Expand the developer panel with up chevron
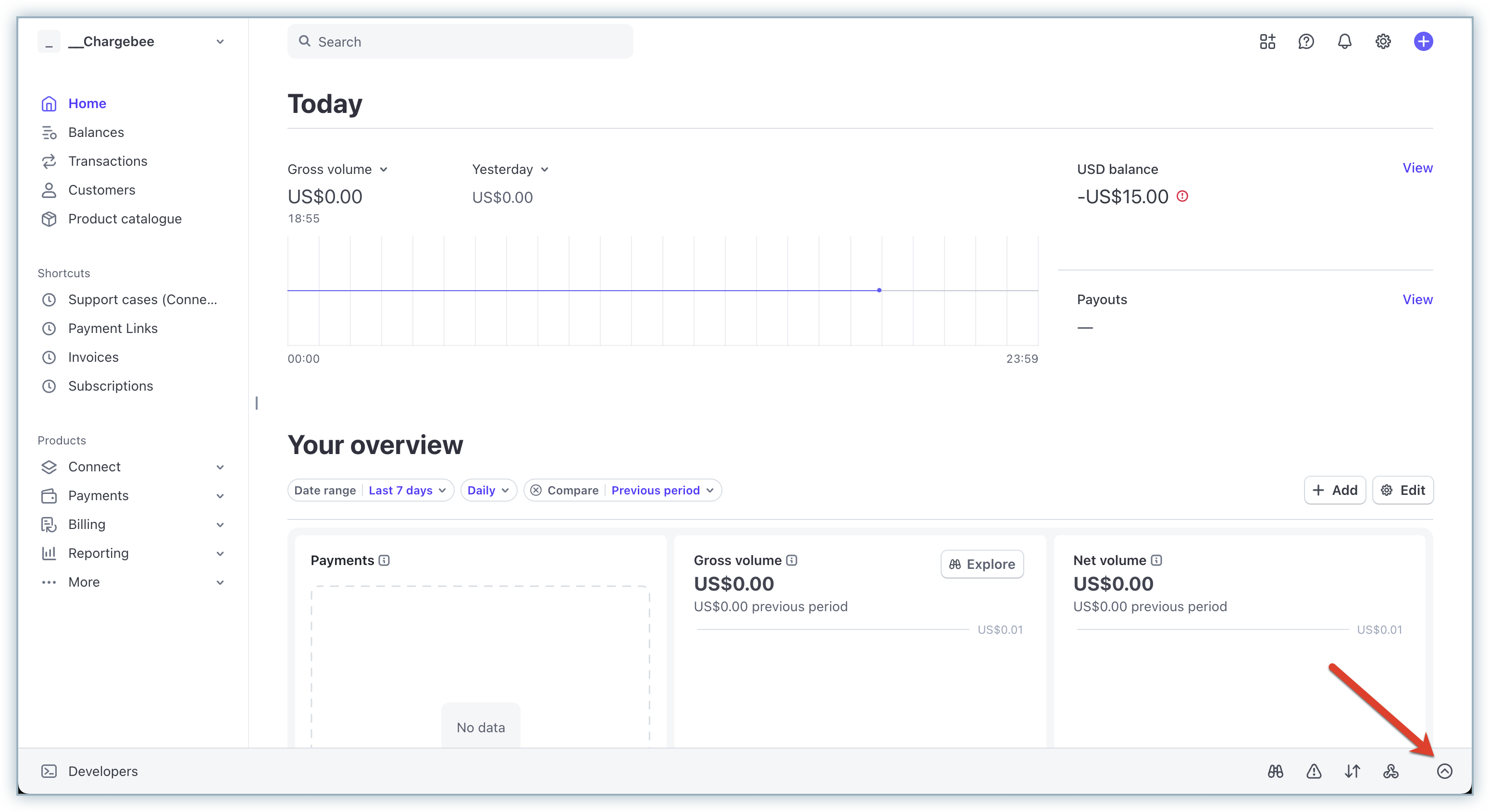The image size is (1490, 812). (1444, 771)
